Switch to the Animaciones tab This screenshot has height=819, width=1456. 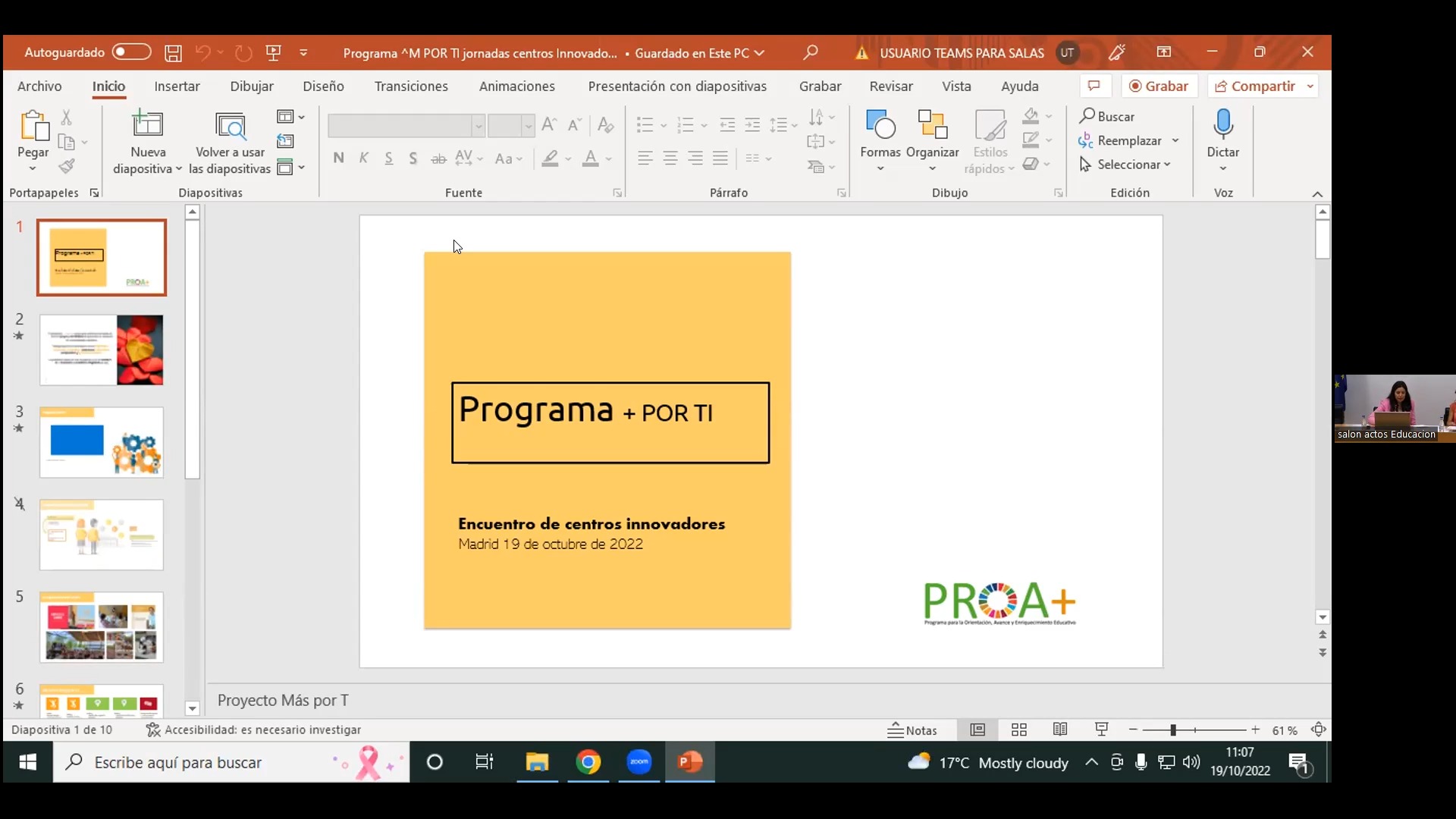coord(516,86)
